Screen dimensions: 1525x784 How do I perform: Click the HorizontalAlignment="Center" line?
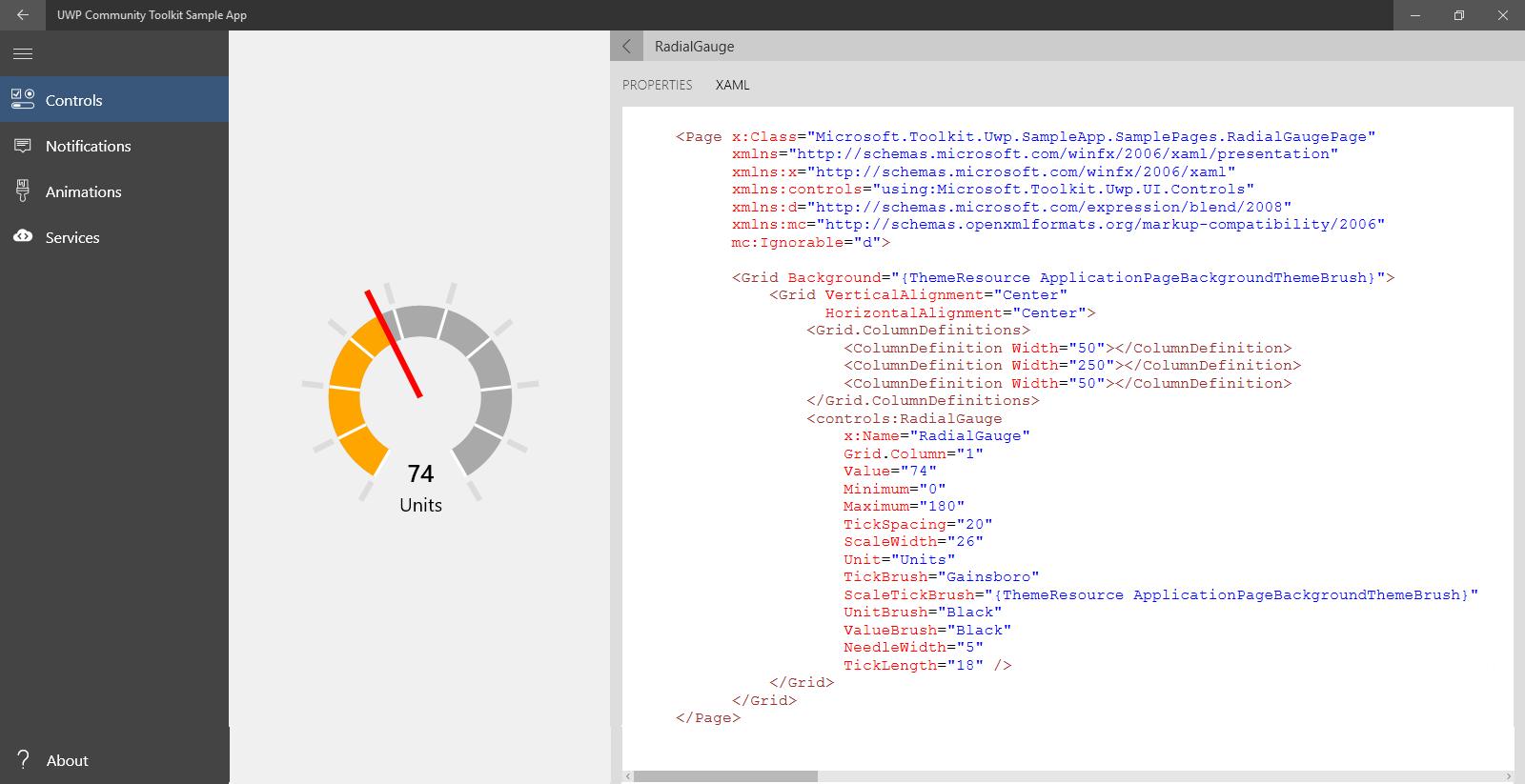coord(961,312)
